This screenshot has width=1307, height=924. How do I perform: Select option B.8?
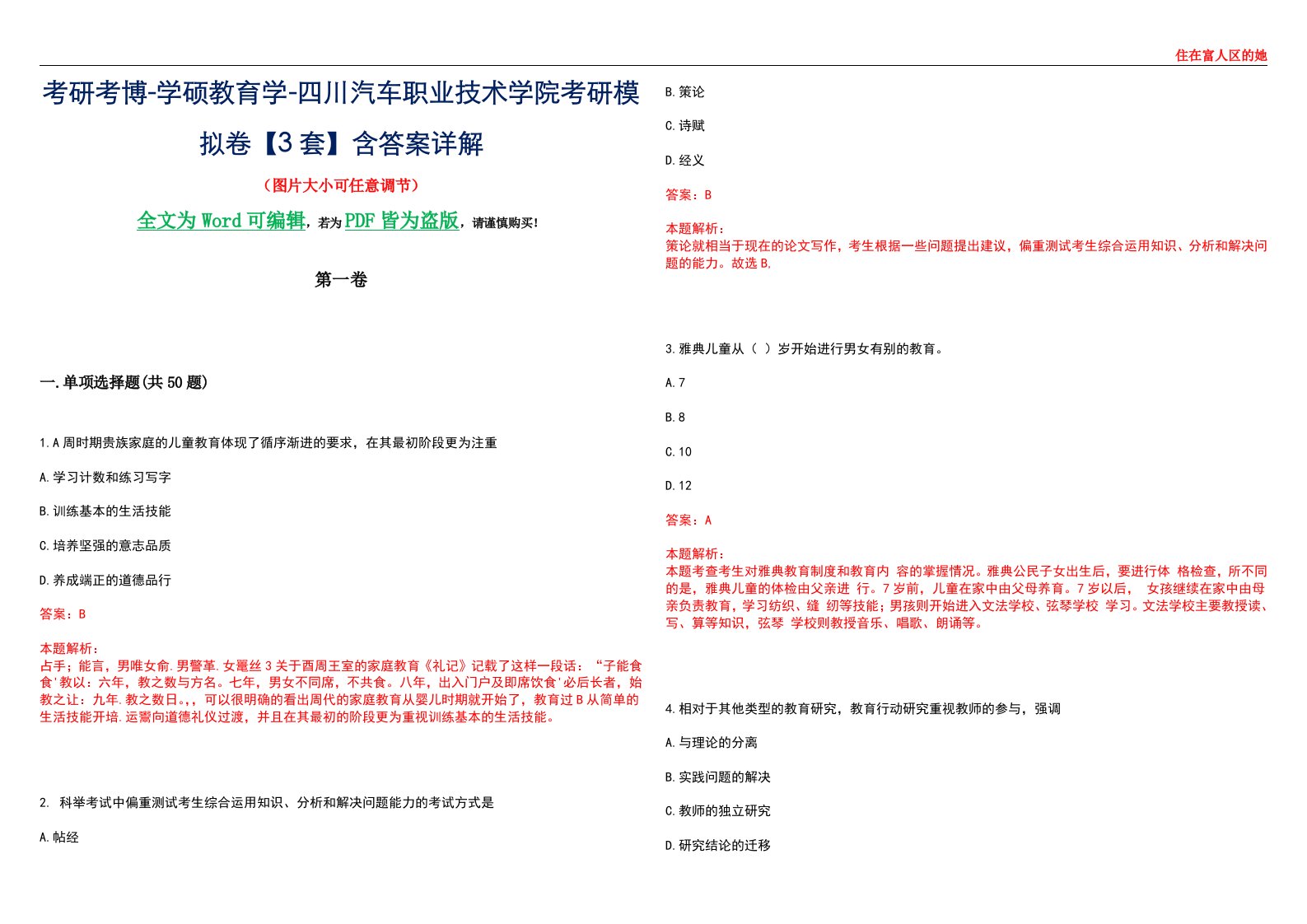coord(675,418)
